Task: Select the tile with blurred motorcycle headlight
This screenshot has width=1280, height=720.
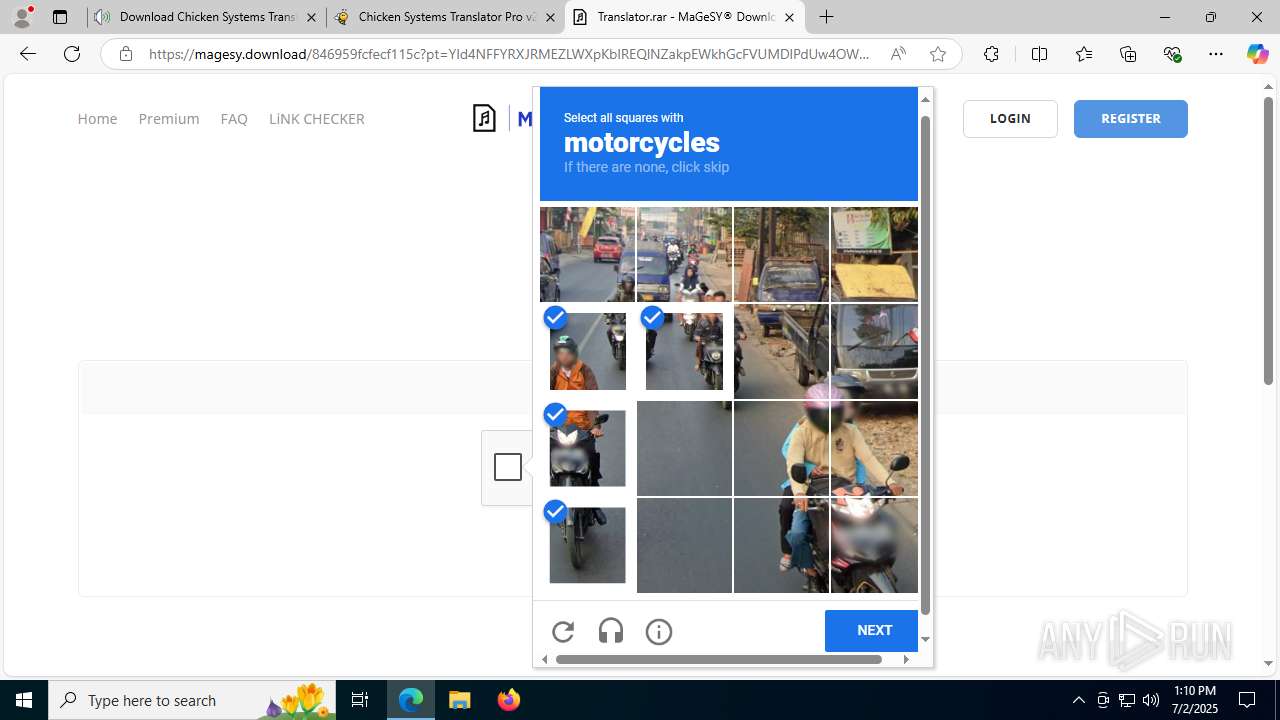Action: coord(874,545)
